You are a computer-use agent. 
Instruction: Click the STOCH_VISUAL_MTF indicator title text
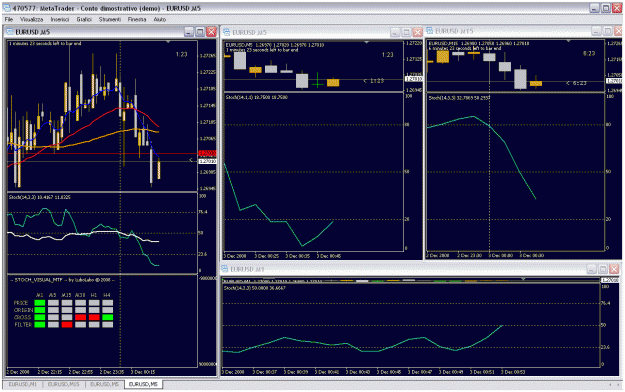point(62,280)
